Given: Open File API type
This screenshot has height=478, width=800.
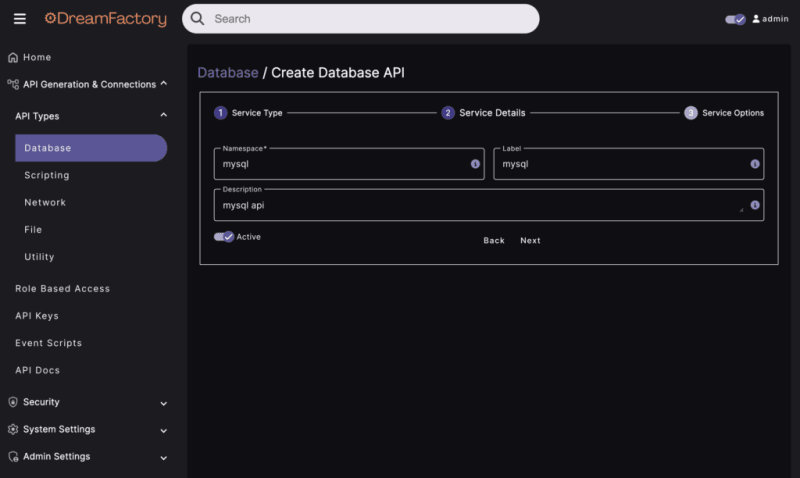Looking at the screenshot, I should pyautogui.click(x=33, y=230).
